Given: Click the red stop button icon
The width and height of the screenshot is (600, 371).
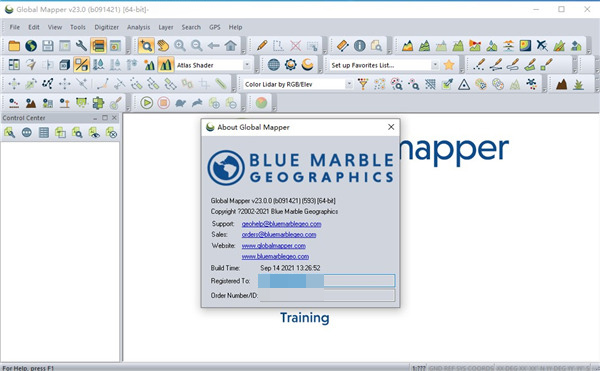Looking at the screenshot, I should pyautogui.click(x=163, y=103).
